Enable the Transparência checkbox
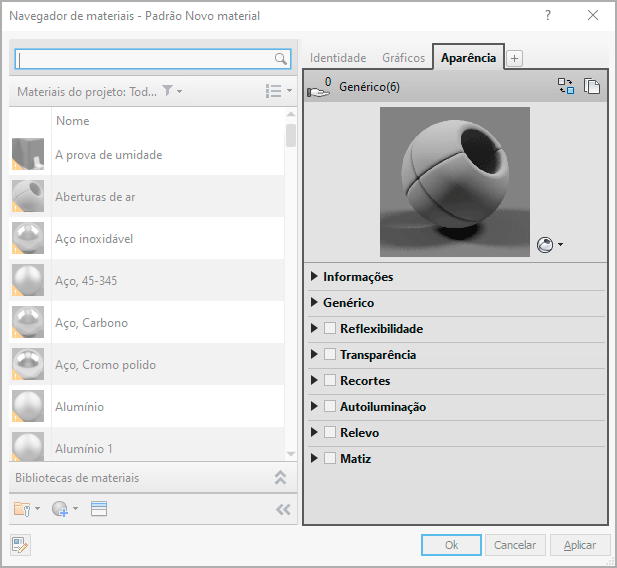 coord(330,354)
